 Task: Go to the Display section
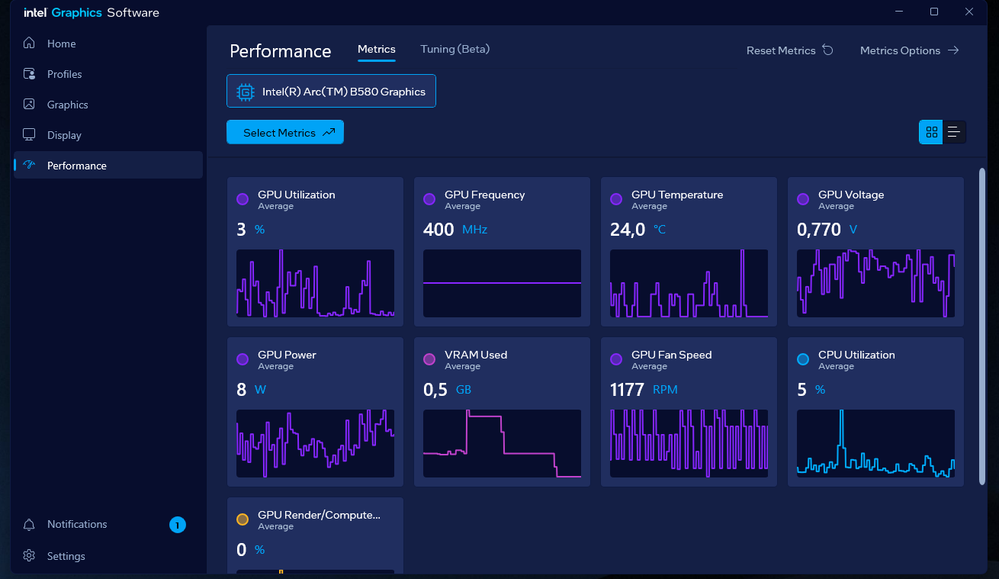coord(64,135)
